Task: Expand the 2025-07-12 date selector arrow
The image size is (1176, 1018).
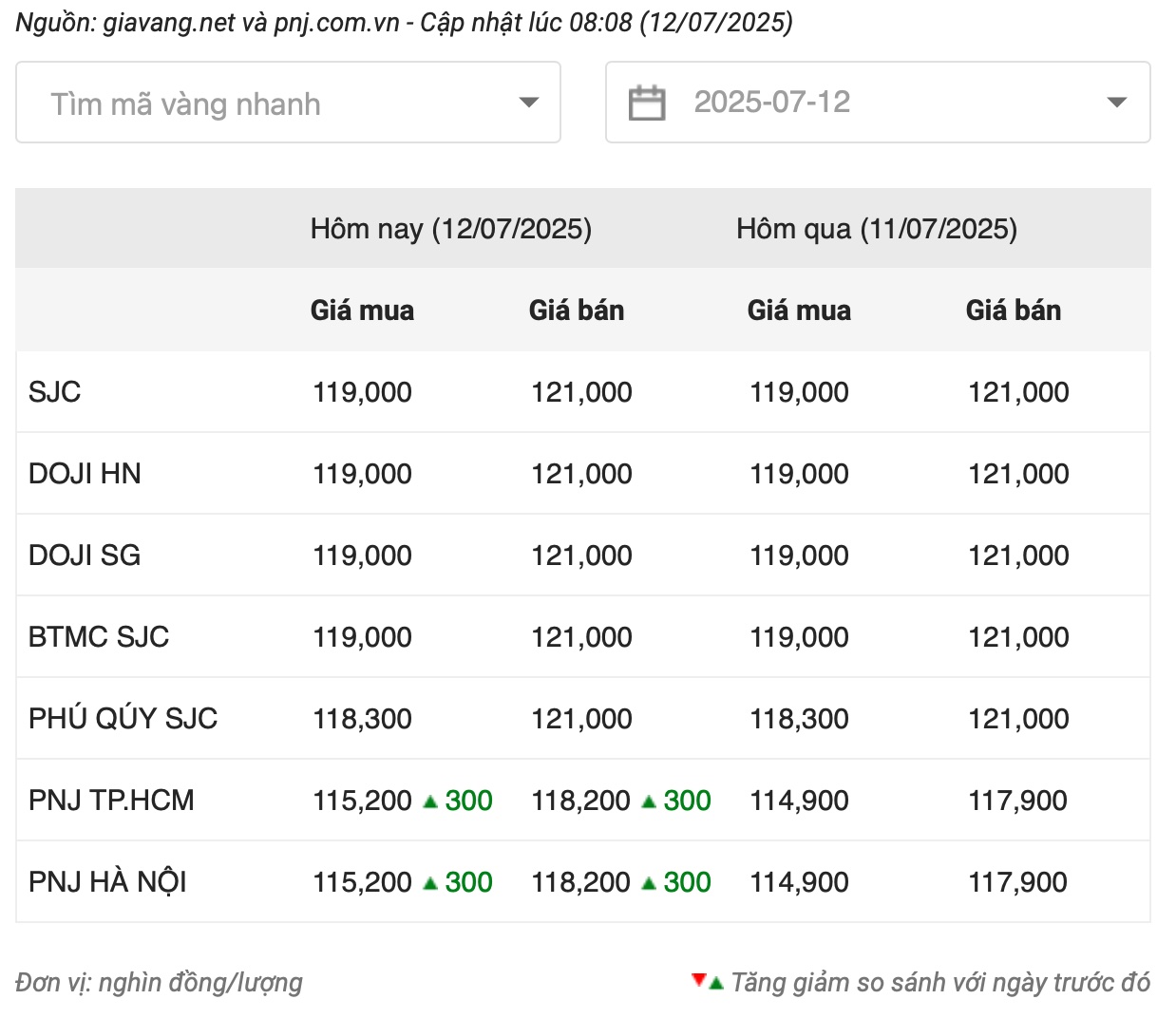Action: click(x=1117, y=103)
